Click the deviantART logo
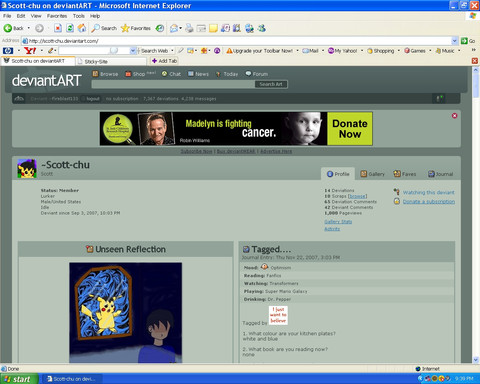The height and width of the screenshot is (384, 480). pos(47,81)
